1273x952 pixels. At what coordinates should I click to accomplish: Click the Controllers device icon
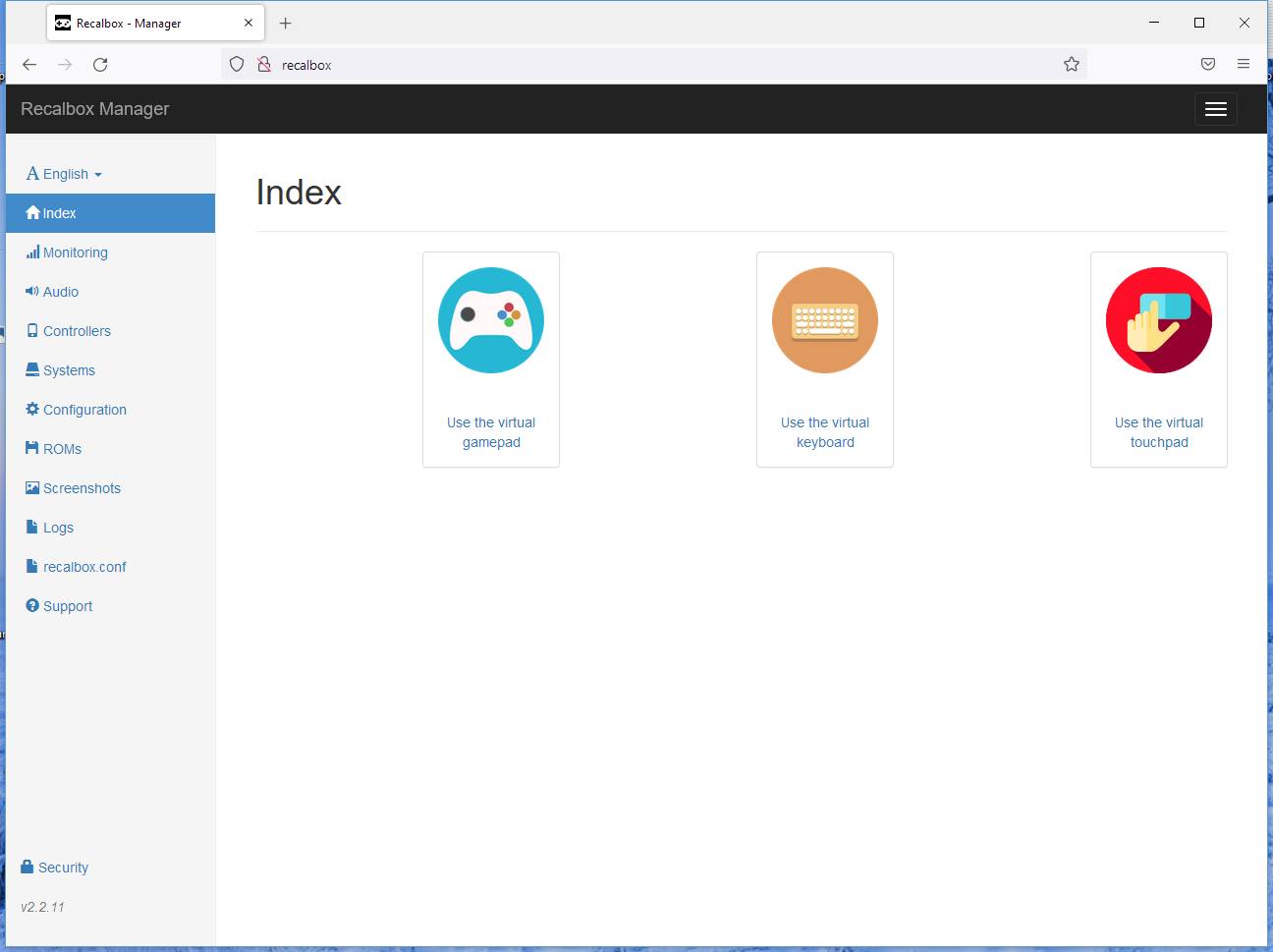[x=32, y=331]
